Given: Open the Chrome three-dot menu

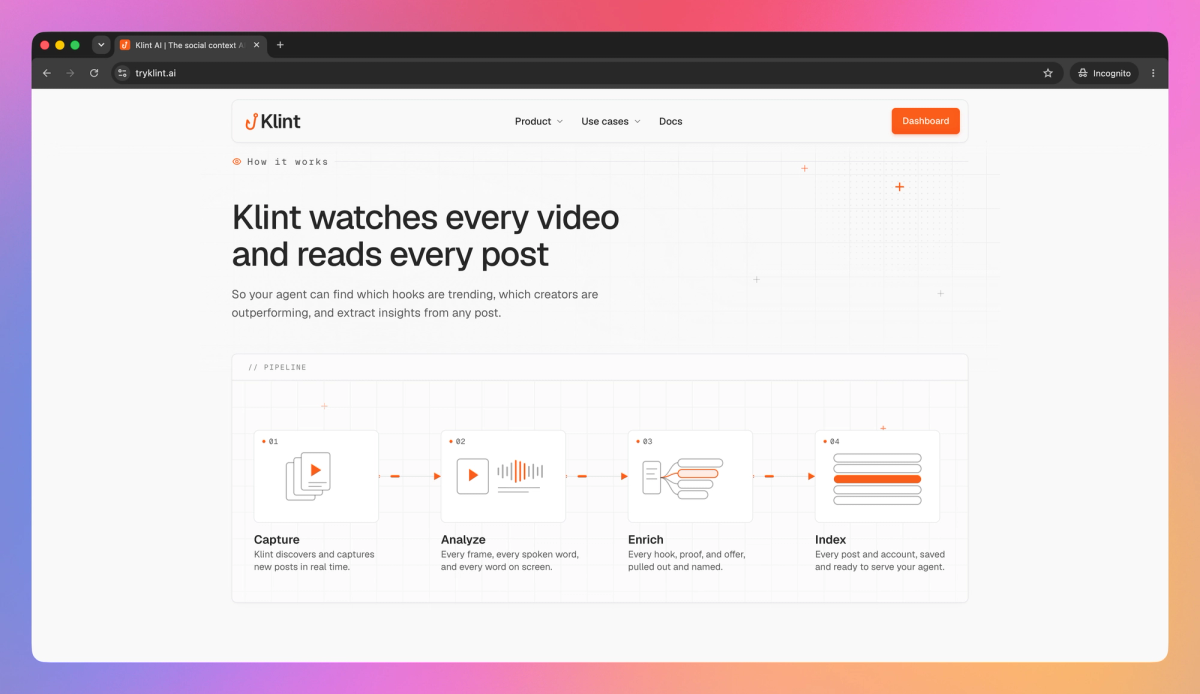Looking at the screenshot, I should tap(1153, 73).
